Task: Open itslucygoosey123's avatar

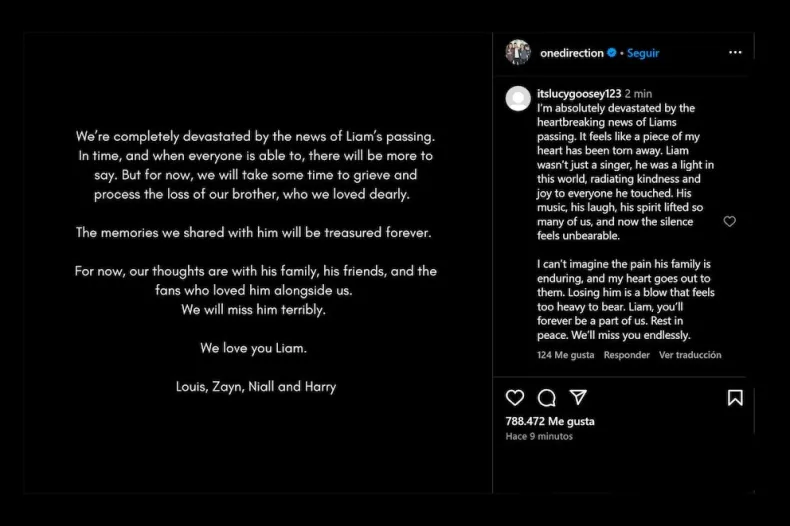Action: (x=518, y=98)
